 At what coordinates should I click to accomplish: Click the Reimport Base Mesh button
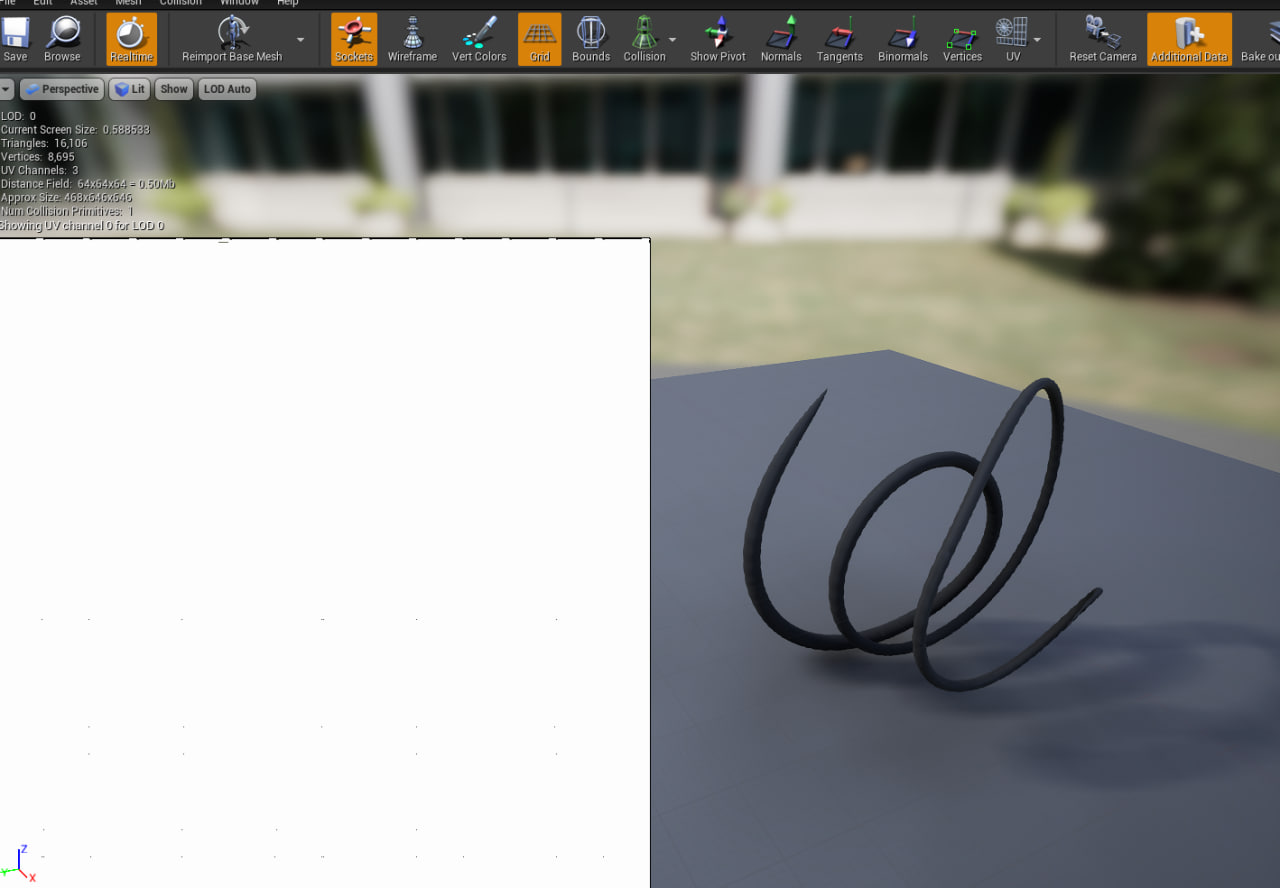[232, 39]
